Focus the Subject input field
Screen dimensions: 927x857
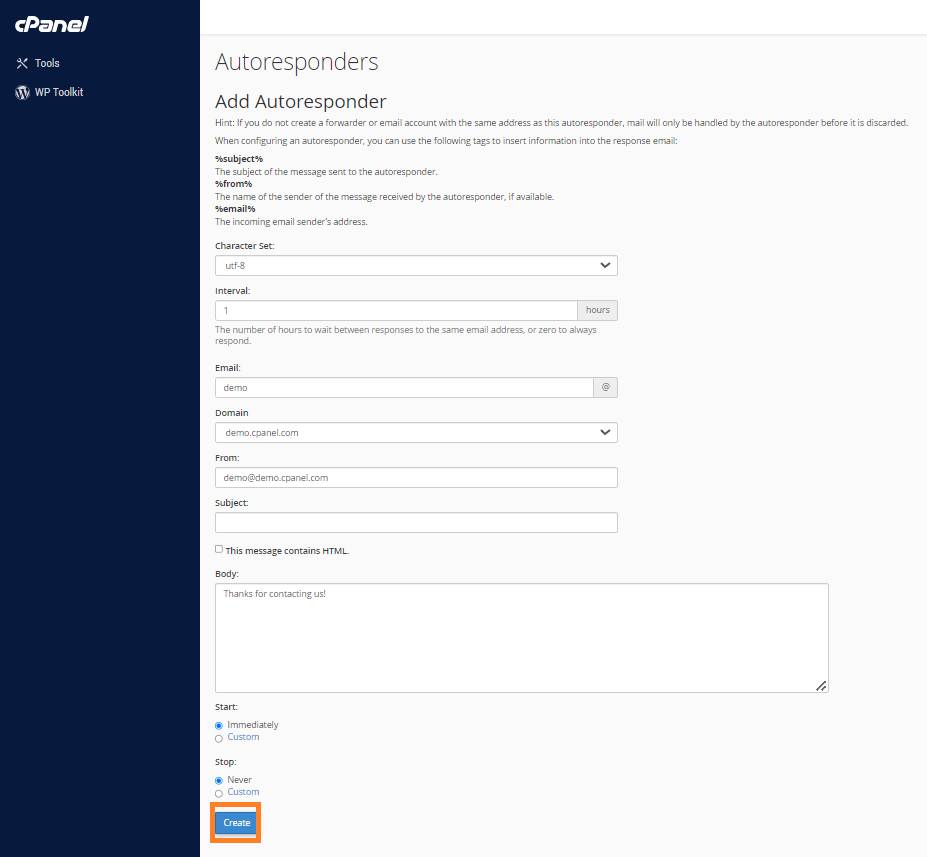416,522
